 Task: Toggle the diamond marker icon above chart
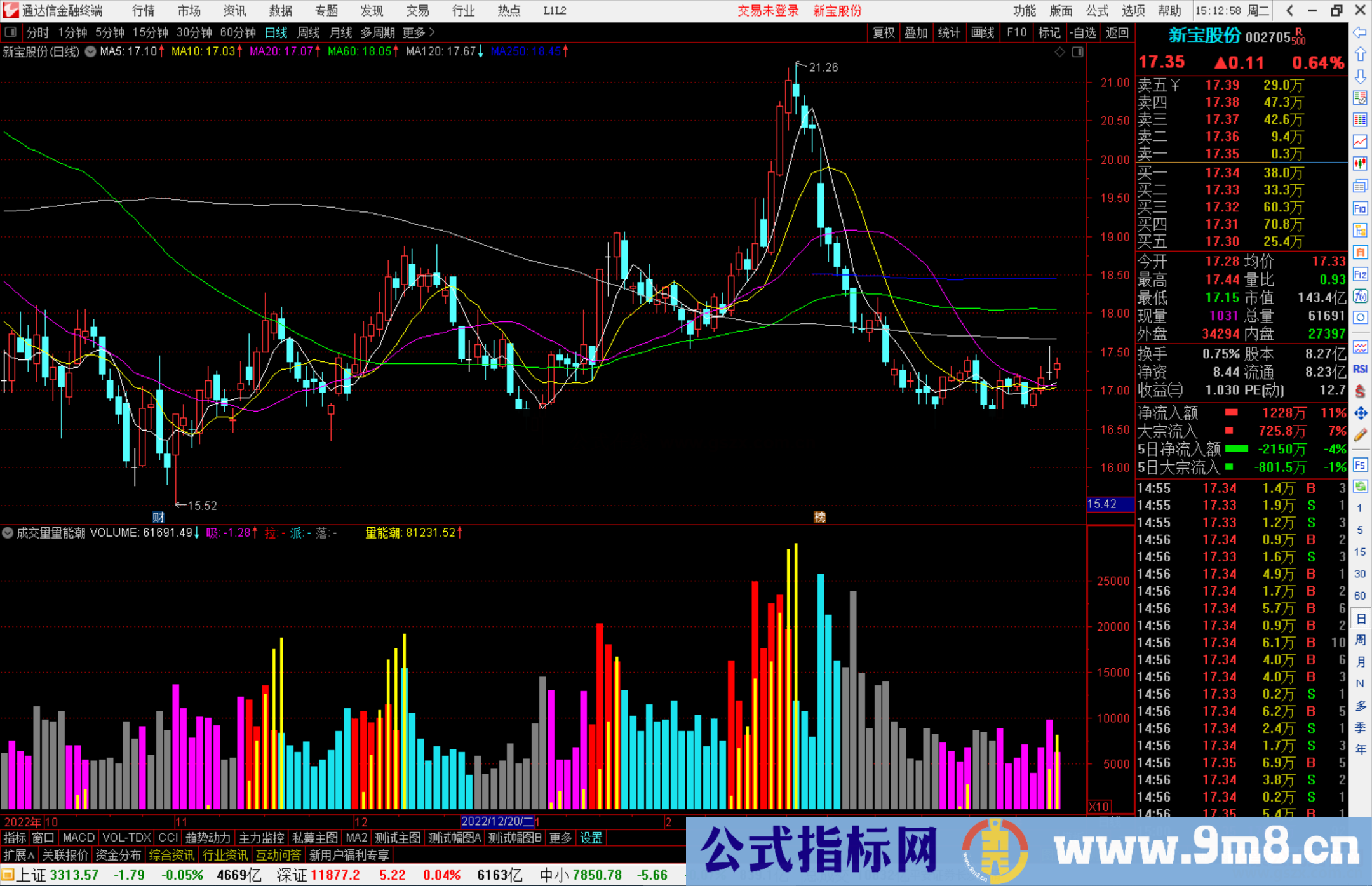click(1060, 52)
